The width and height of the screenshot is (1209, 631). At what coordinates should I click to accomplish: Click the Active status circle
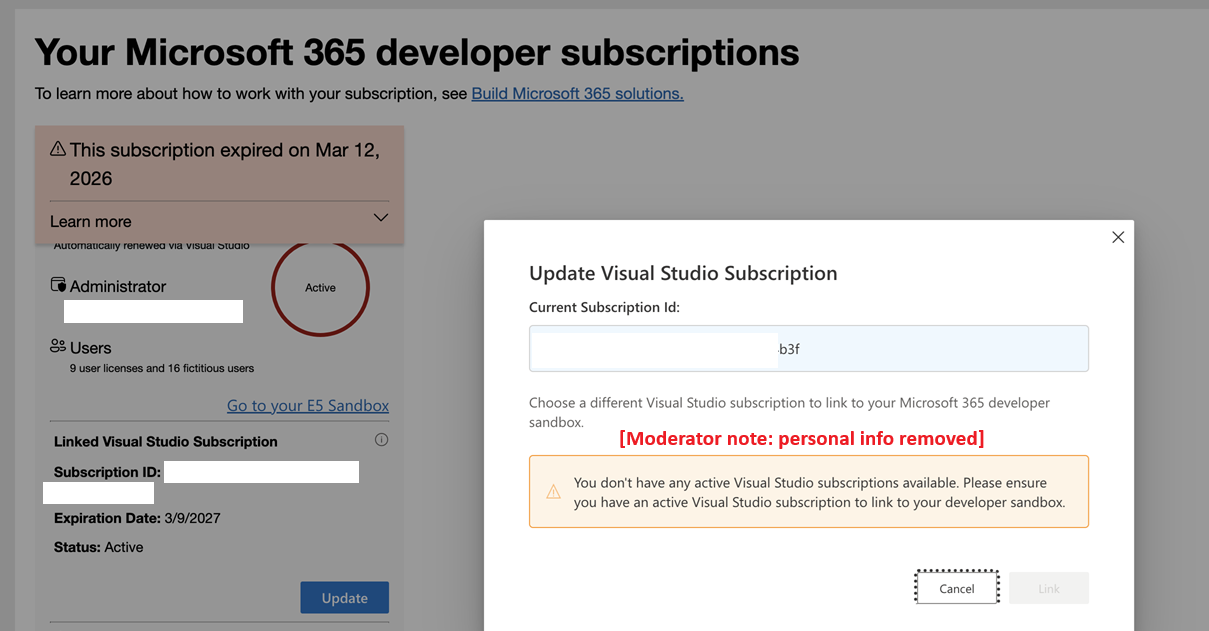(320, 288)
